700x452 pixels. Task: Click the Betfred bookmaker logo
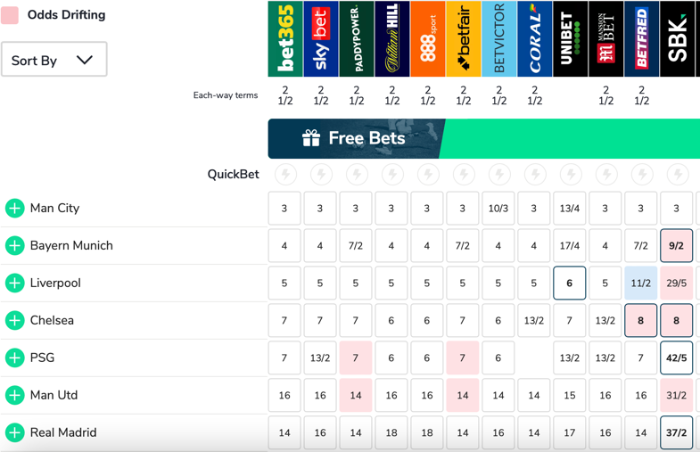point(641,39)
